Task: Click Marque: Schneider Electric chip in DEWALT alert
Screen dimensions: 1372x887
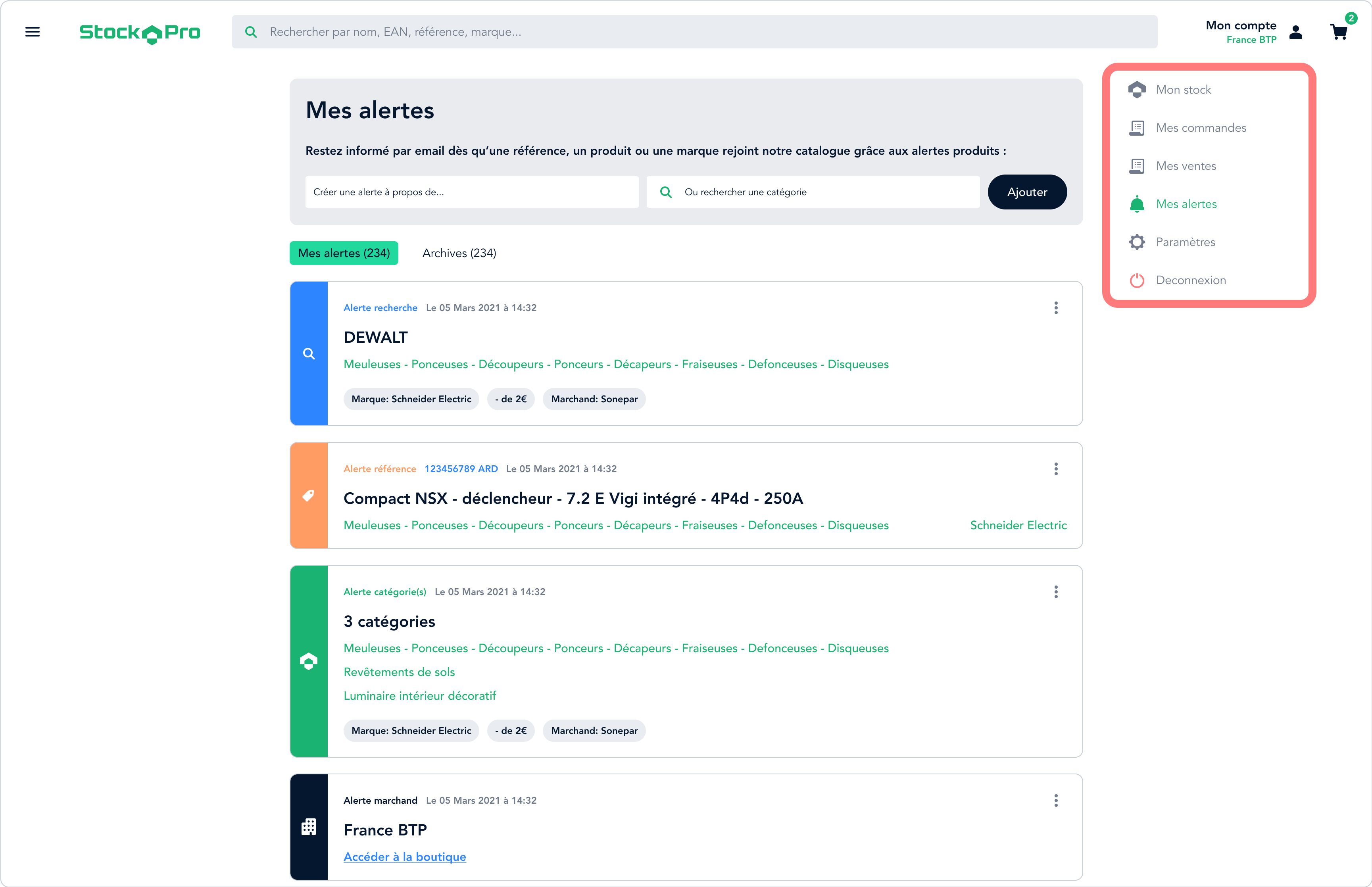Action: click(411, 399)
